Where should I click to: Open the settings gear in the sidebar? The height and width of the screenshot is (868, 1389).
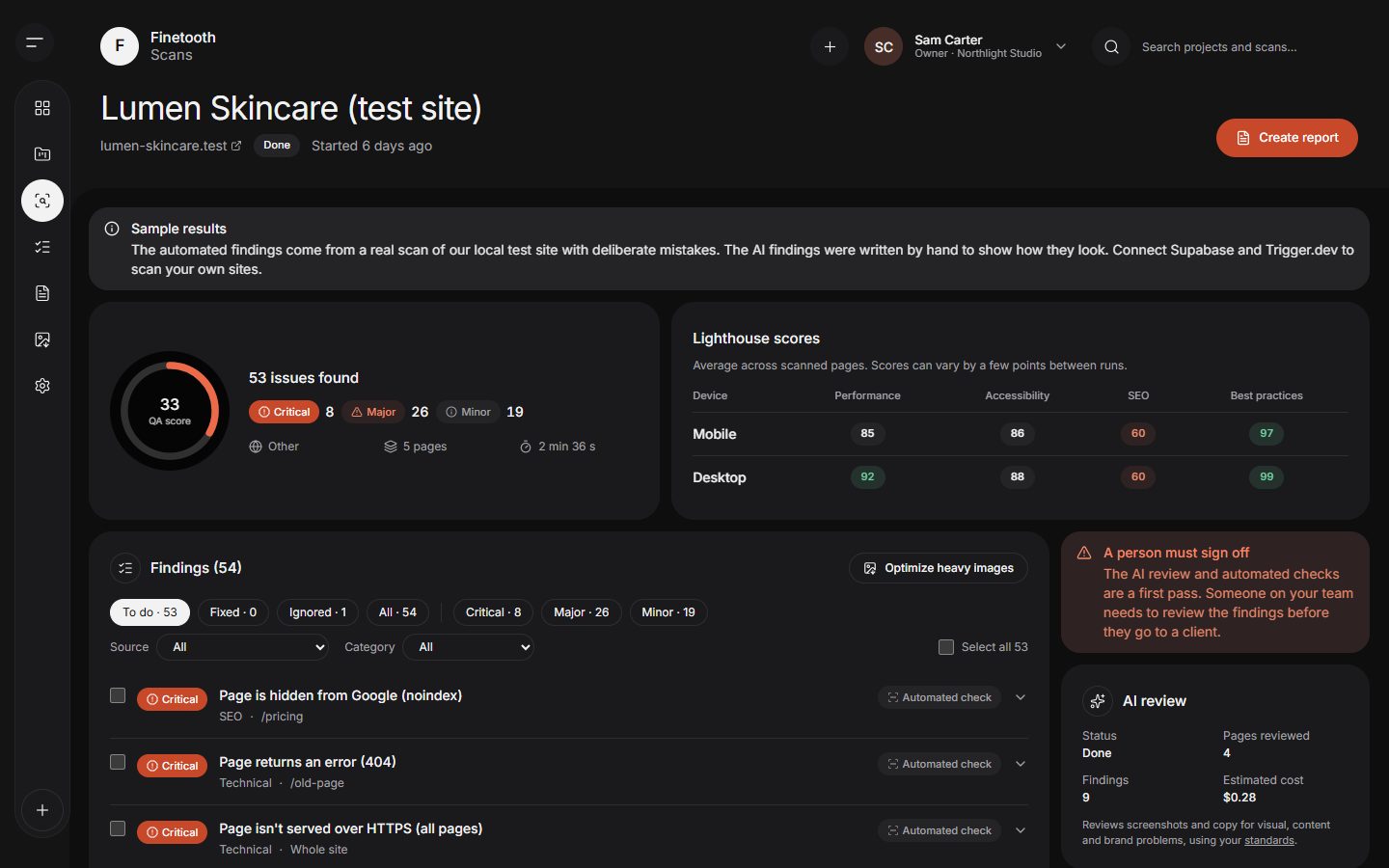pyautogui.click(x=42, y=386)
